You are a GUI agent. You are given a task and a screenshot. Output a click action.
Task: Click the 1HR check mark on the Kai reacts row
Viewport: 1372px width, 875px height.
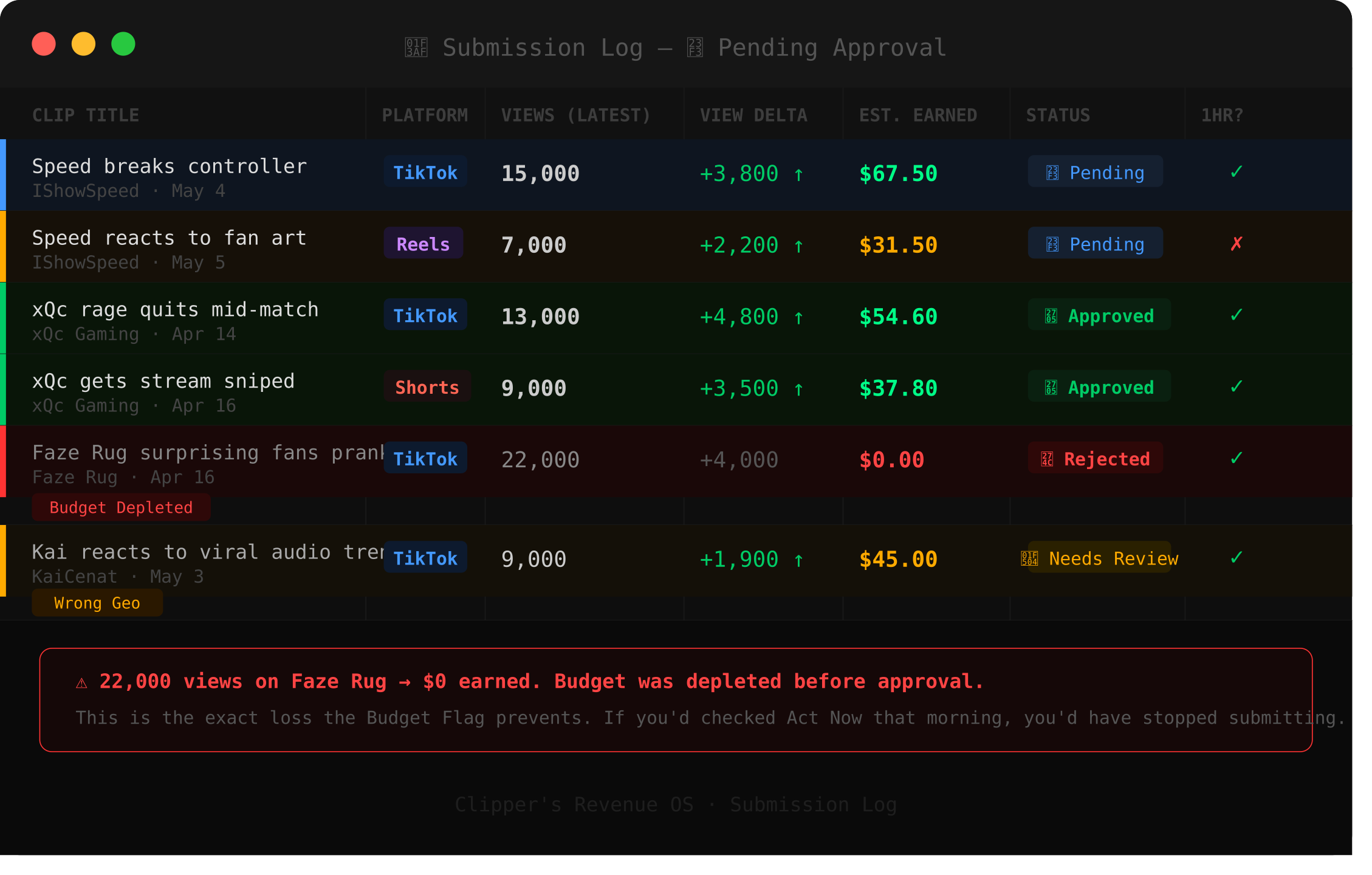(x=1236, y=558)
